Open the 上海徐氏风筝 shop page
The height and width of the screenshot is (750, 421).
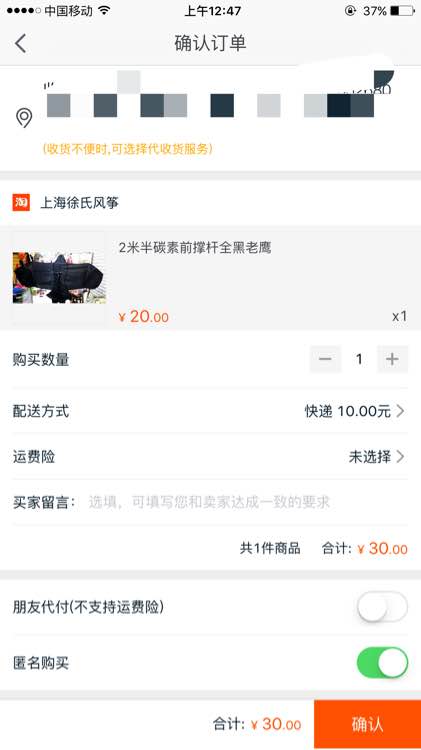point(79,203)
